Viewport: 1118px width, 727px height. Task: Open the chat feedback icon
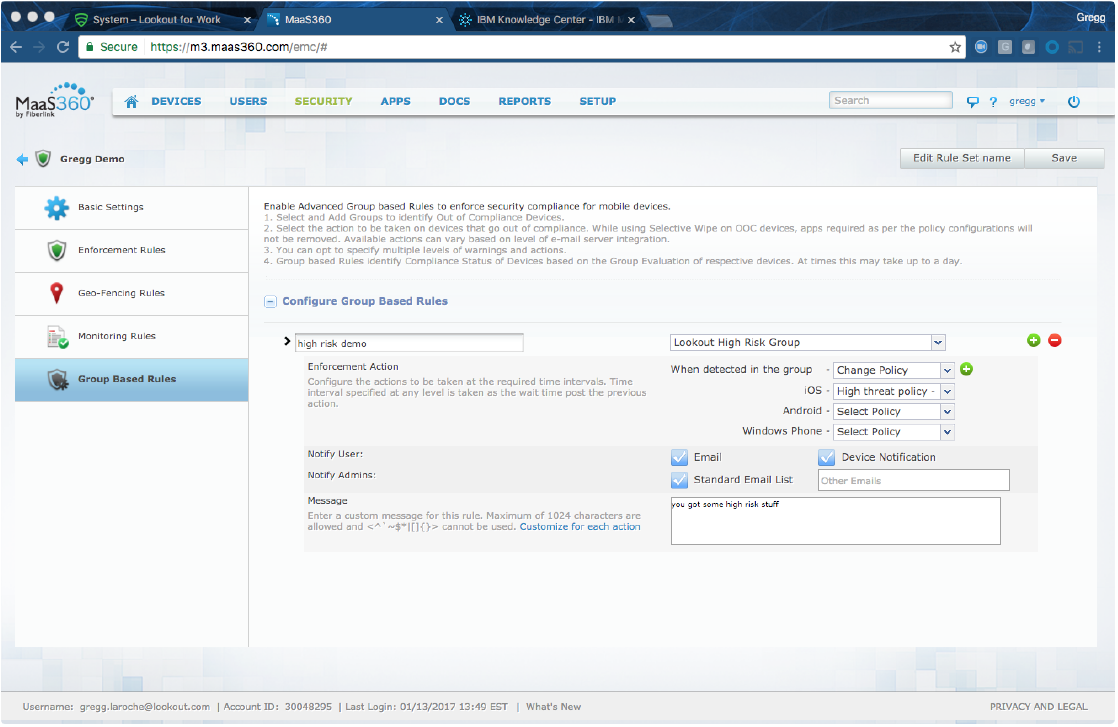coord(972,102)
